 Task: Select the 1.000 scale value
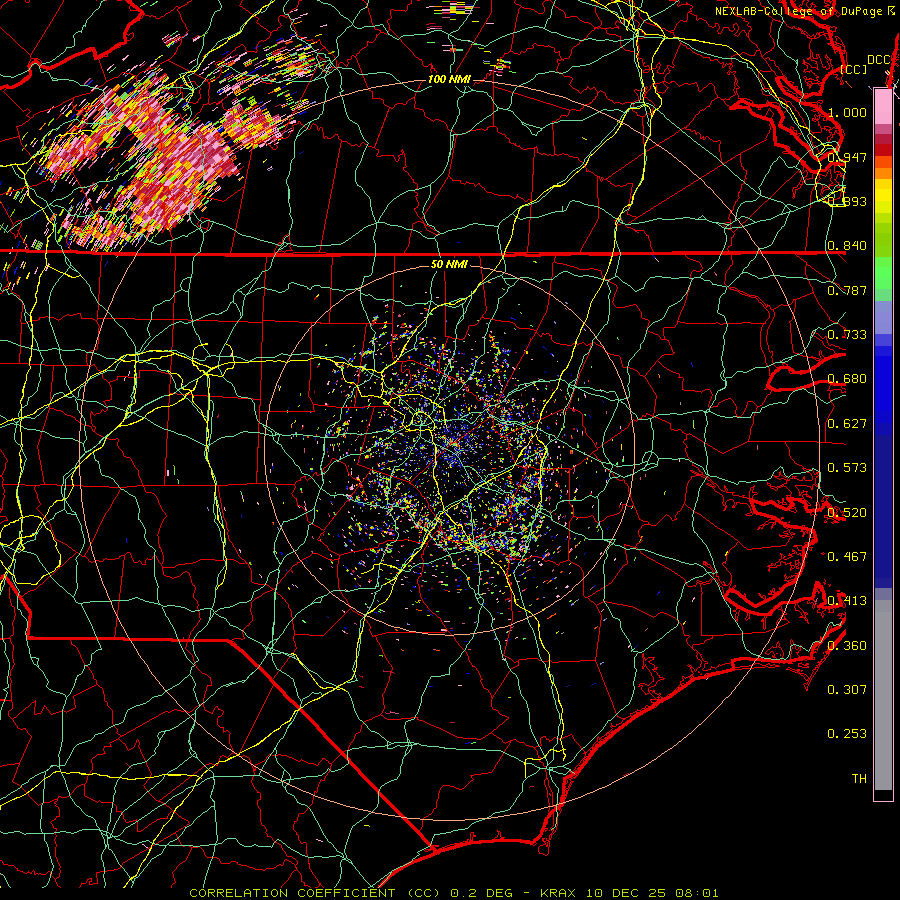(847, 112)
